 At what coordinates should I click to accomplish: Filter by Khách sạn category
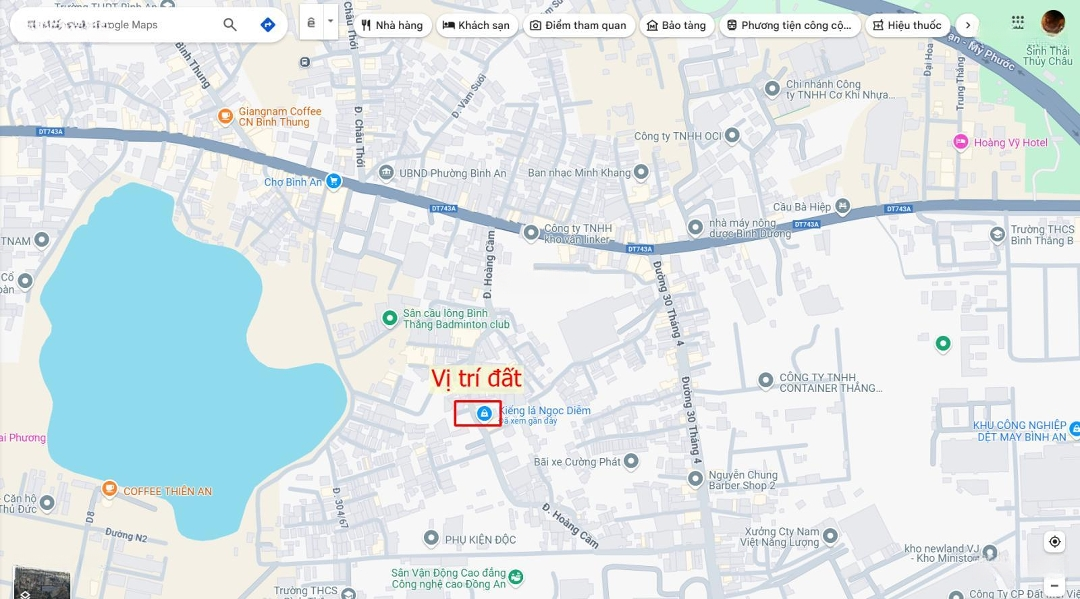pos(477,25)
